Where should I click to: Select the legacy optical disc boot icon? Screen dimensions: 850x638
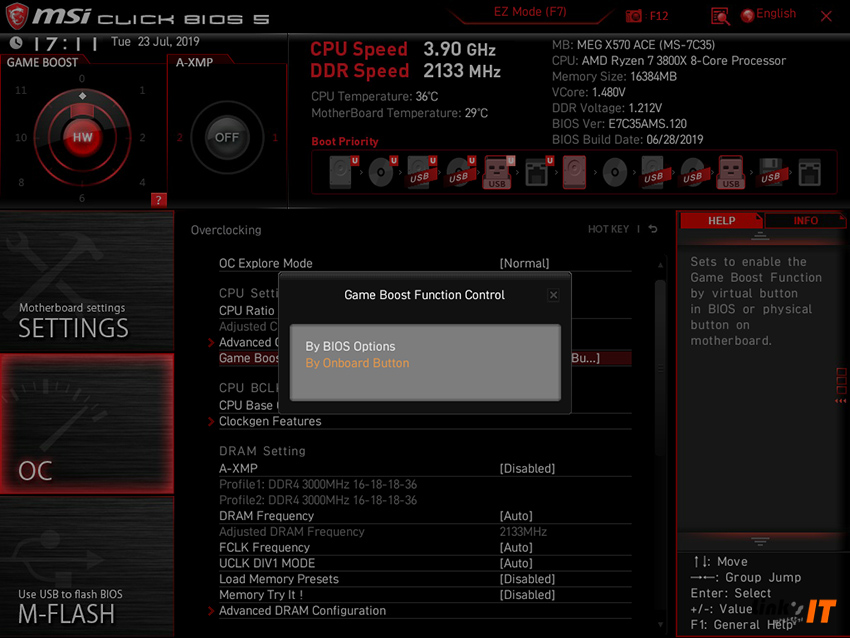[615, 172]
